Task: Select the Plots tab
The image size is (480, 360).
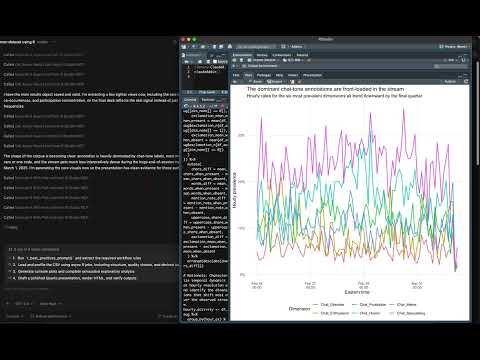Action: 248,75
